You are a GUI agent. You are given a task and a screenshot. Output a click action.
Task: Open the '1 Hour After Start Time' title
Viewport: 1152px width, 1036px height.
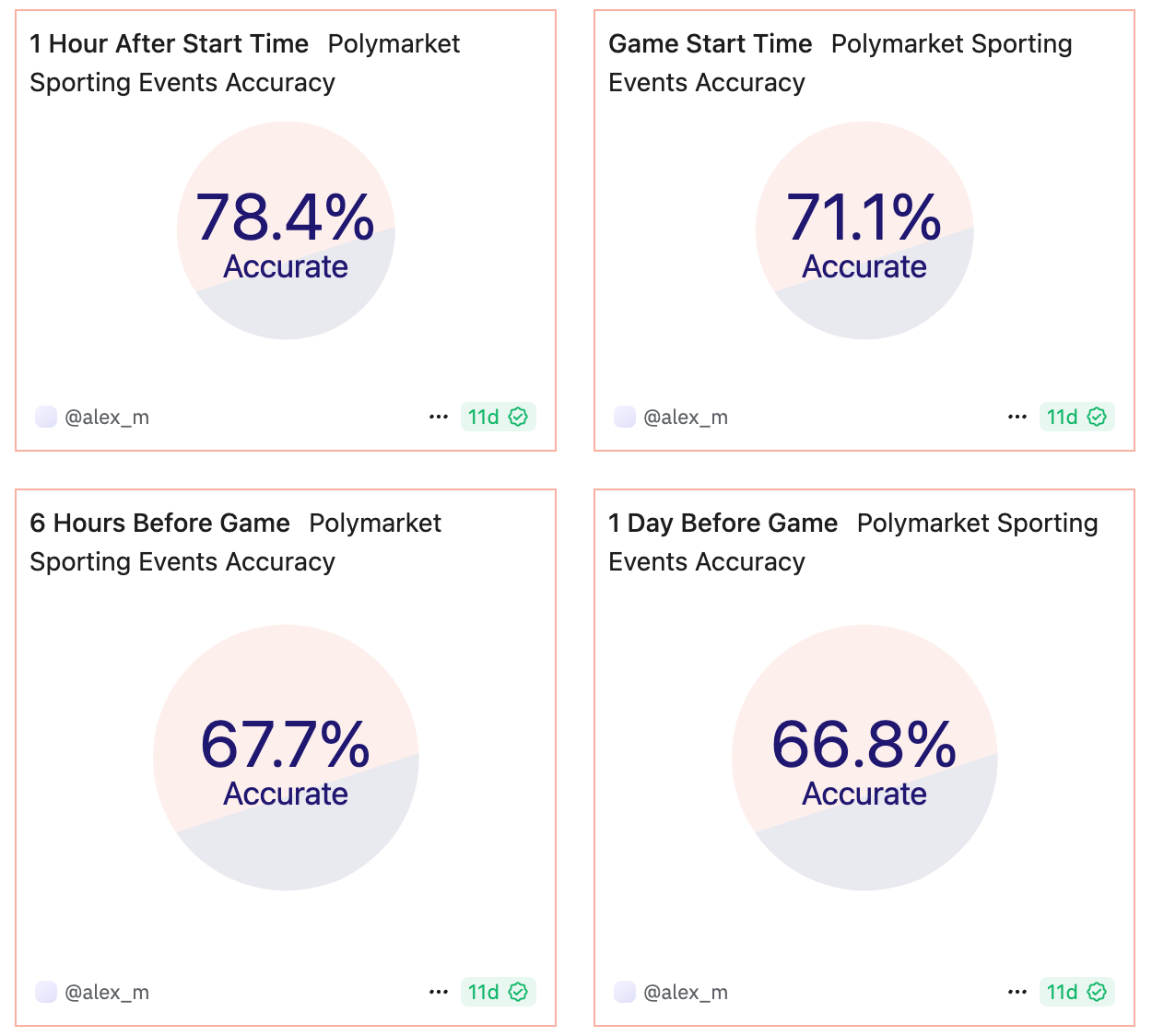click(169, 43)
